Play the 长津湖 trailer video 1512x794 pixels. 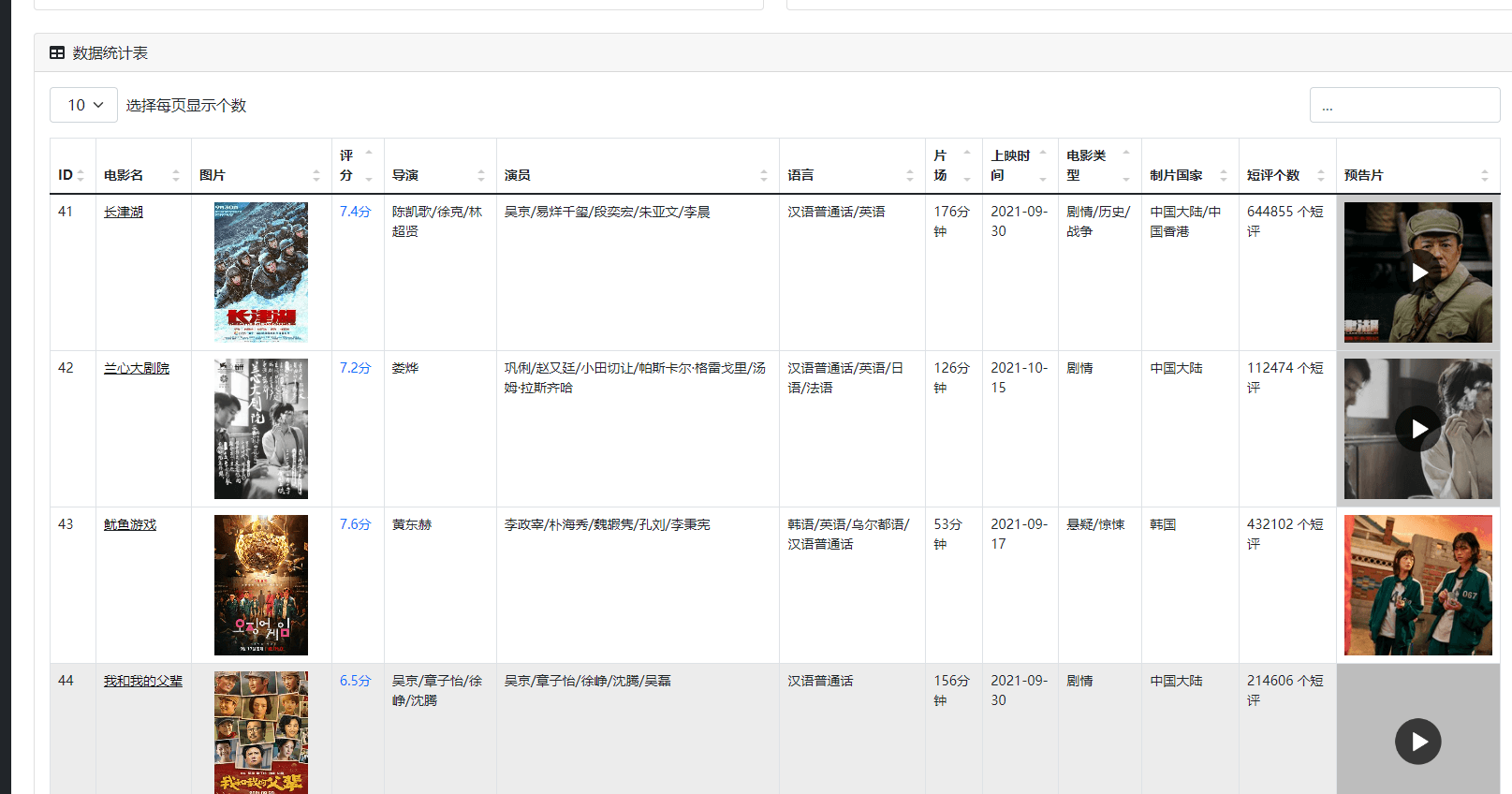tap(1418, 272)
